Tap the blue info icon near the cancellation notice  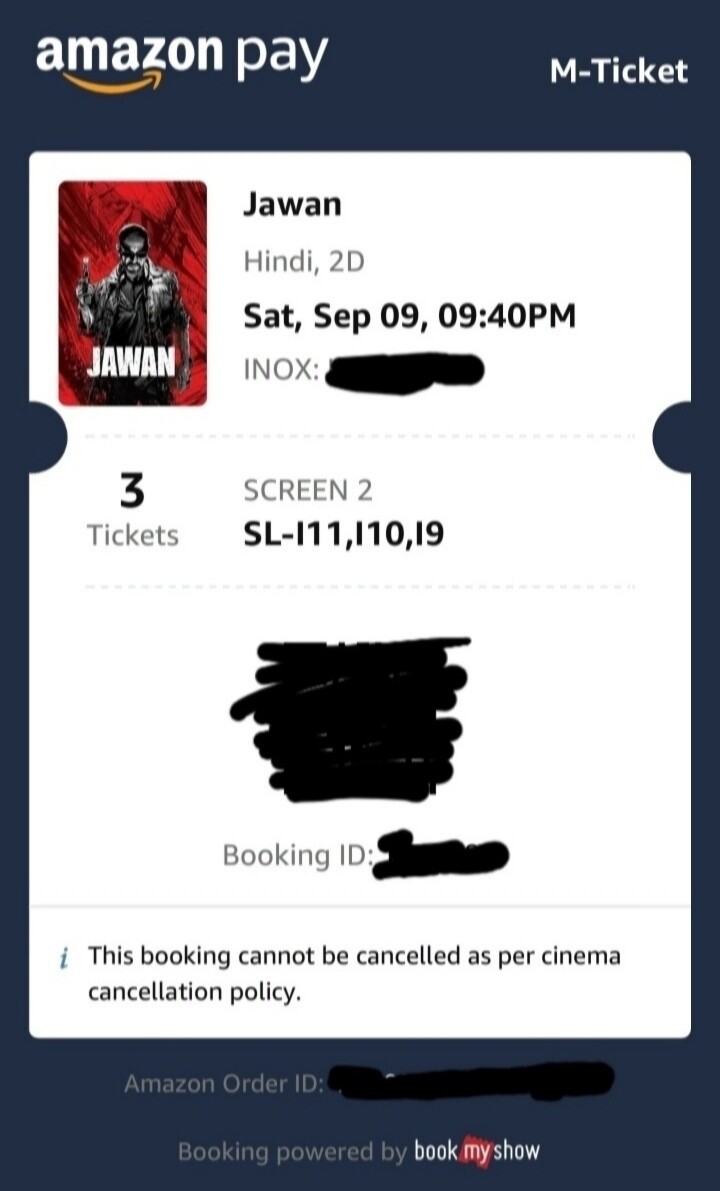(x=65, y=956)
